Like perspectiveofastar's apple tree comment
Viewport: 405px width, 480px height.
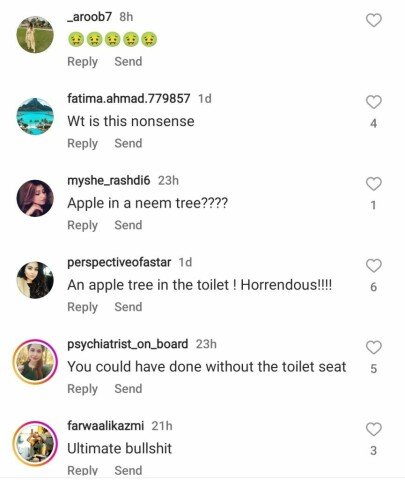[x=374, y=266]
